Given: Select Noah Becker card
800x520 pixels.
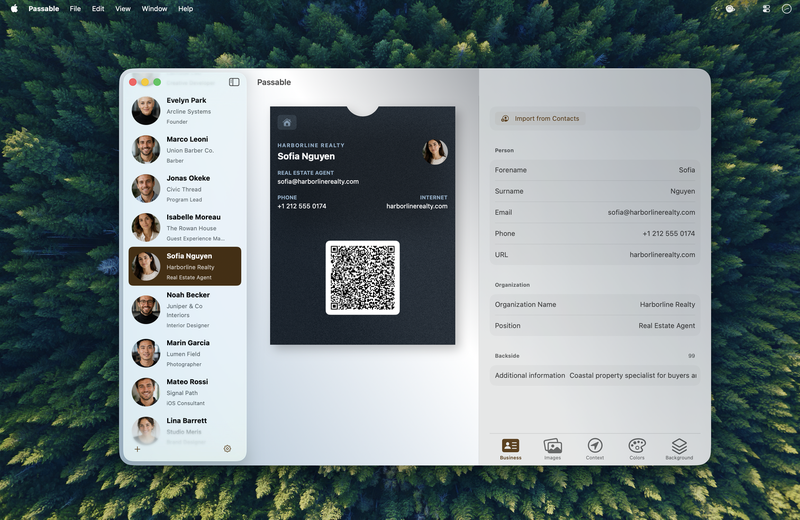Looking at the screenshot, I should 185,310.
